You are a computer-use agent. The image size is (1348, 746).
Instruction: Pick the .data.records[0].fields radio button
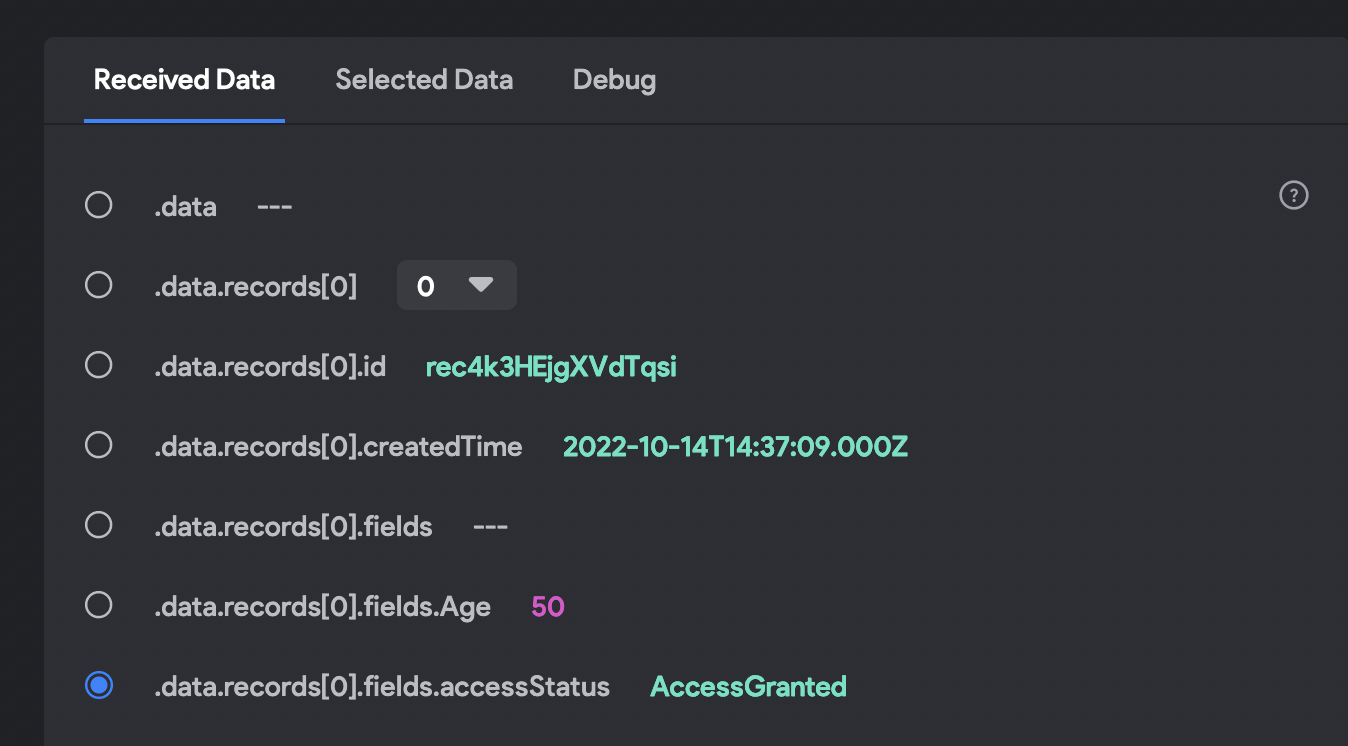(x=98, y=525)
